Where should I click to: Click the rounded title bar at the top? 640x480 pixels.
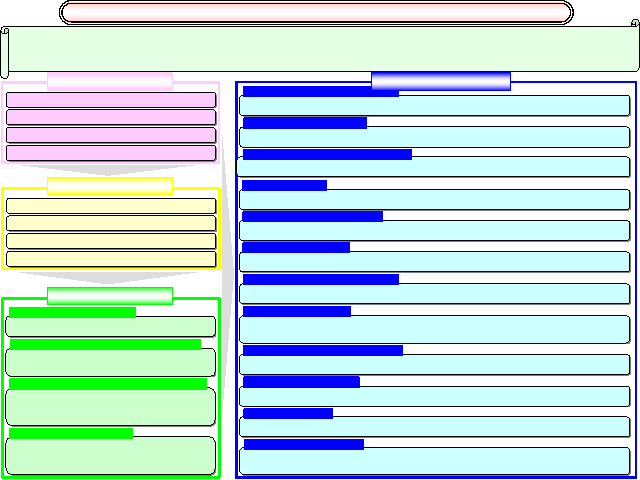pos(316,12)
